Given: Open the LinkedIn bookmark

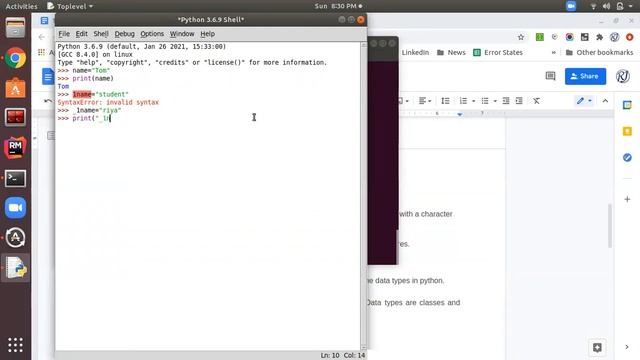Looking at the screenshot, I should 415,52.
